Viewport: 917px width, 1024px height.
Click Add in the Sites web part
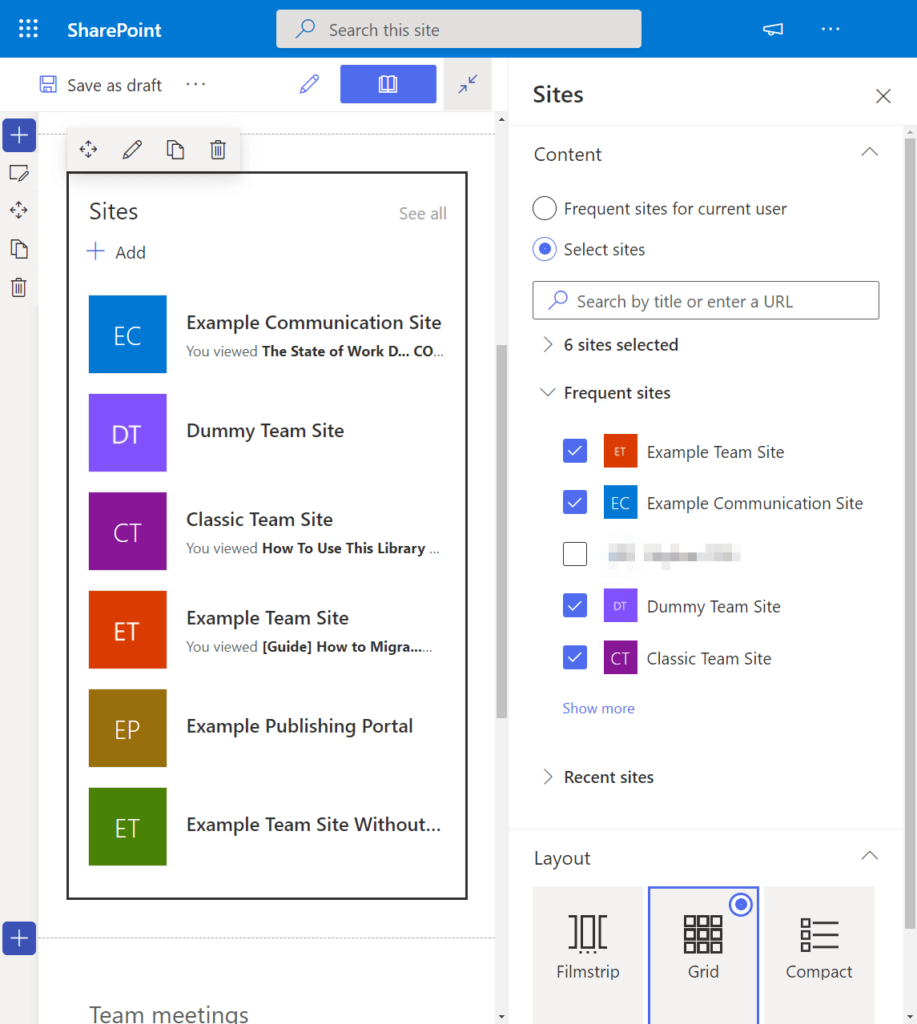(x=117, y=252)
